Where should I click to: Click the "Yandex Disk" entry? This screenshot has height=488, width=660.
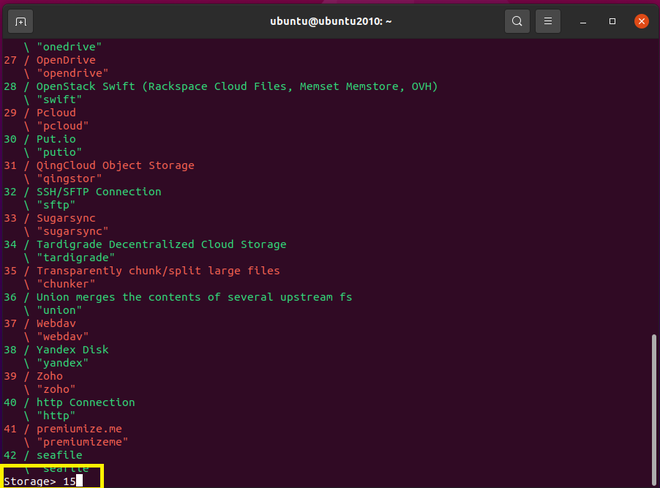[x=72, y=350]
